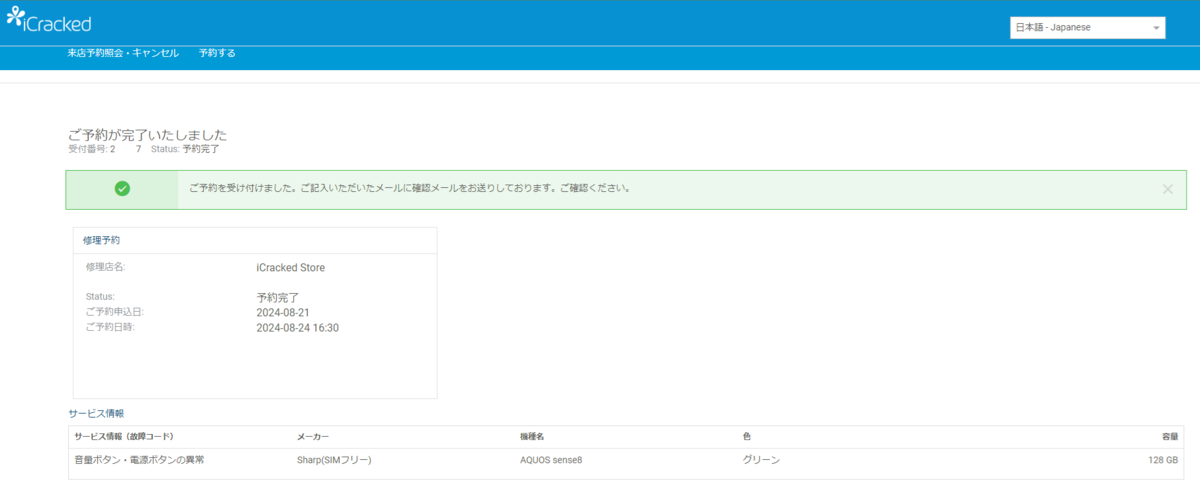The width and height of the screenshot is (1200, 489).
Task: Open the 日本語 - Japanese language dropdown
Action: pos(1088,28)
